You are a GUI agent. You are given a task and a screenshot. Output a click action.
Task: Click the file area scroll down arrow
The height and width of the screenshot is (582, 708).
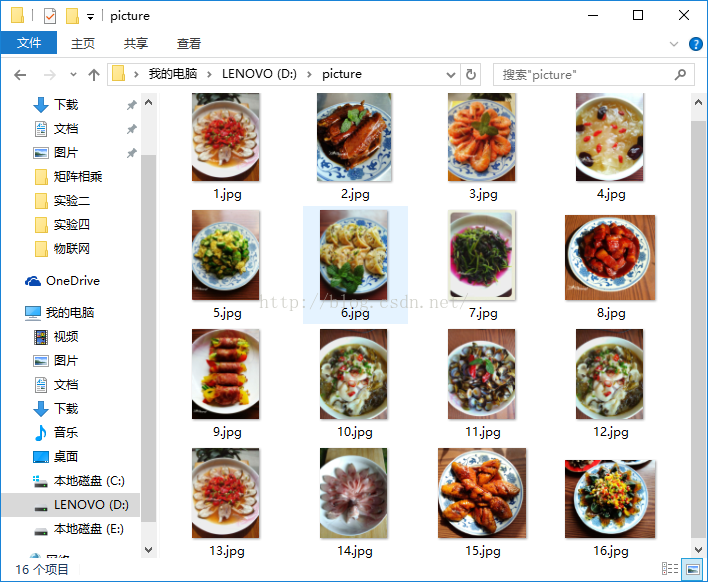[x=698, y=549]
